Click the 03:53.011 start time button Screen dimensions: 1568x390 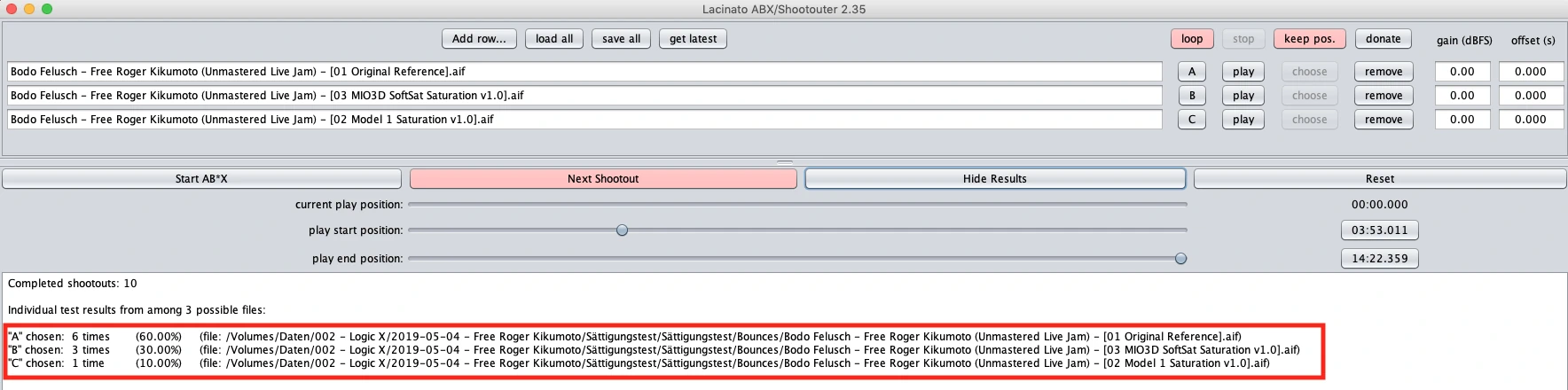click(1379, 230)
